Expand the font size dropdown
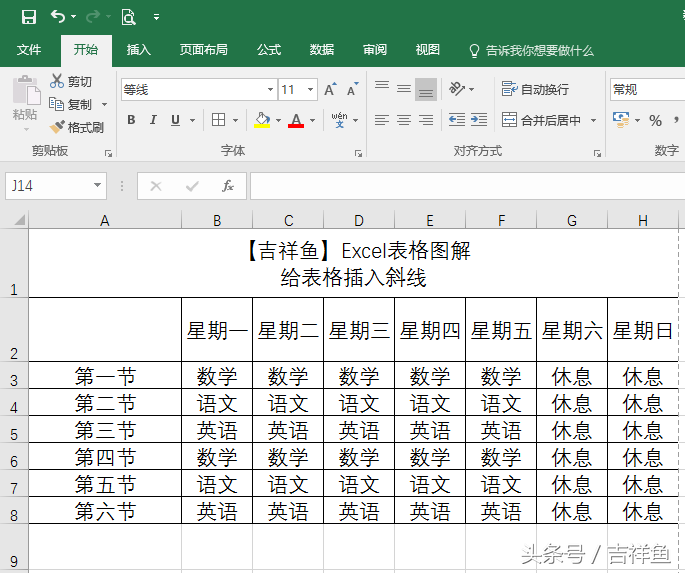 click(310, 90)
